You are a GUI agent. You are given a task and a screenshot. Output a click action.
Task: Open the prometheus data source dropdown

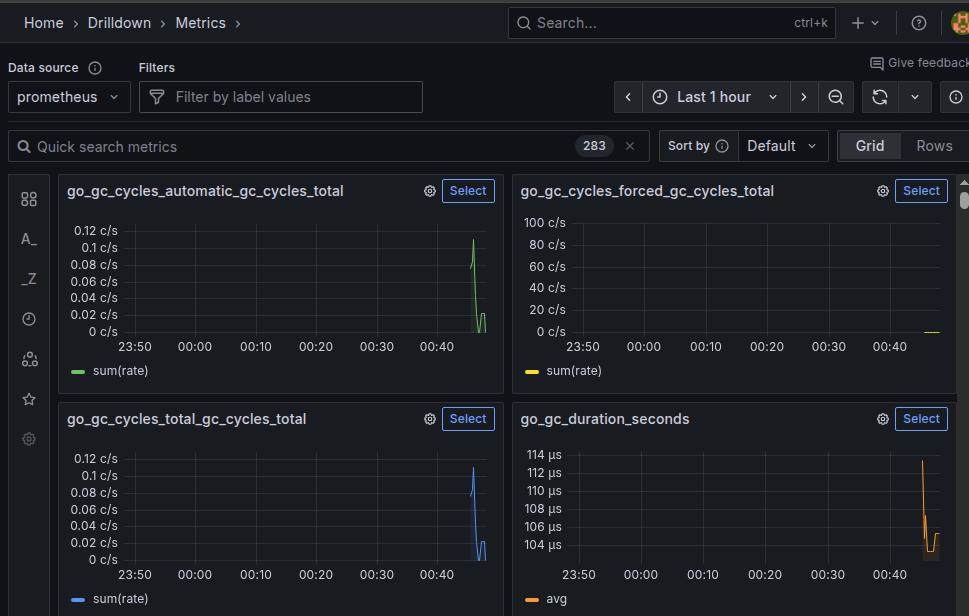(69, 97)
